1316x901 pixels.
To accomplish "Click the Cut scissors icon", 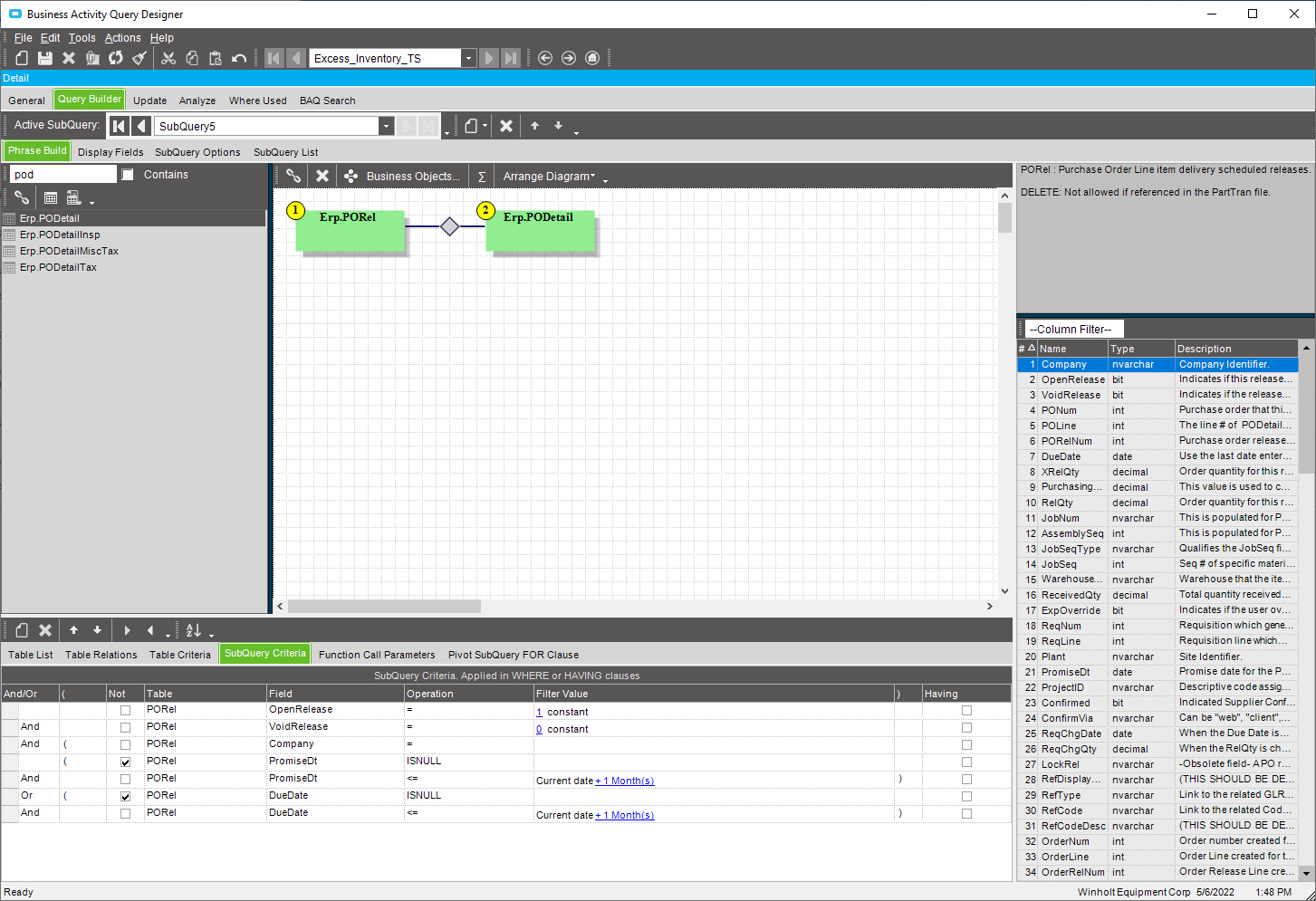I will [x=168, y=58].
